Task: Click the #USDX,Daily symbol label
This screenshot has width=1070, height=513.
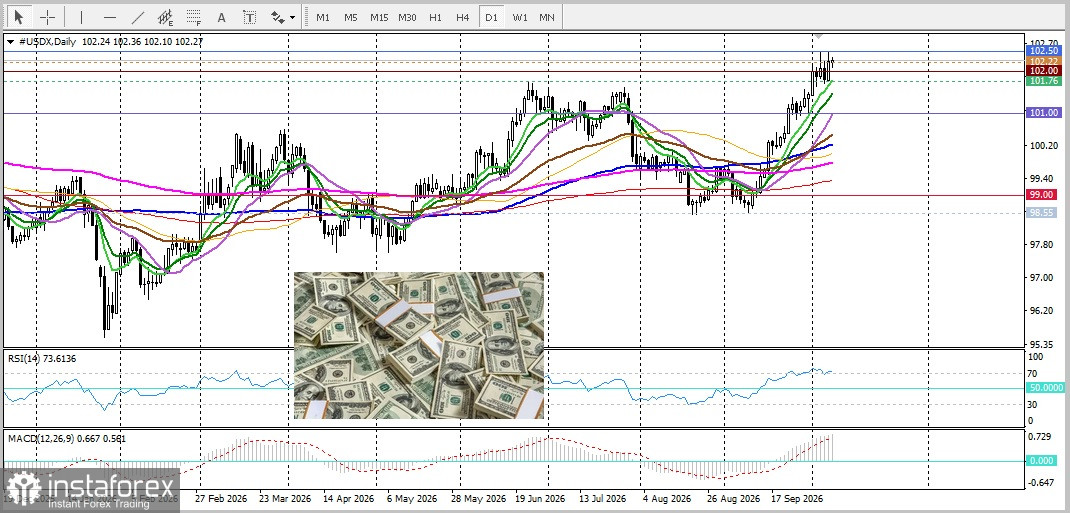Action: coord(46,42)
